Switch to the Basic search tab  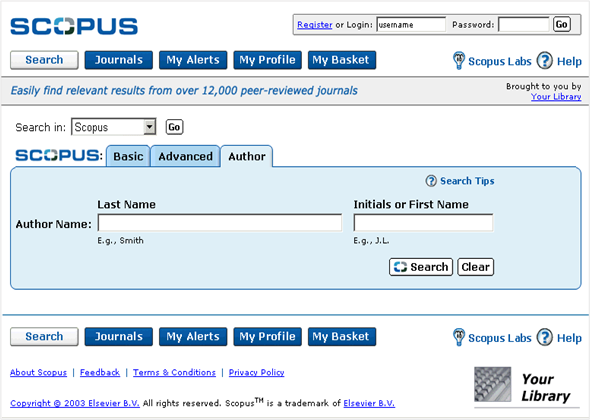pyautogui.click(x=128, y=156)
